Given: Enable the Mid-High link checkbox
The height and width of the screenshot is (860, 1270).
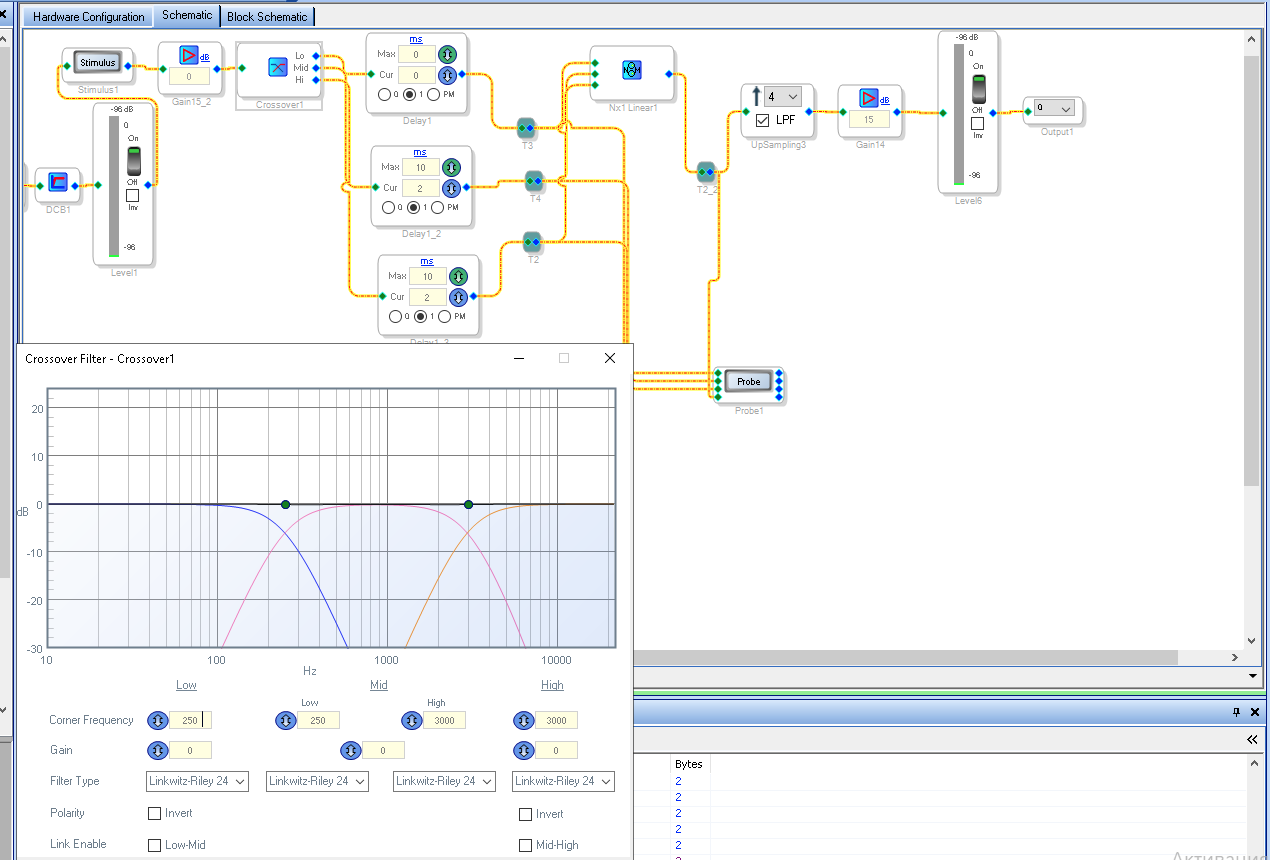Looking at the screenshot, I should point(526,845).
